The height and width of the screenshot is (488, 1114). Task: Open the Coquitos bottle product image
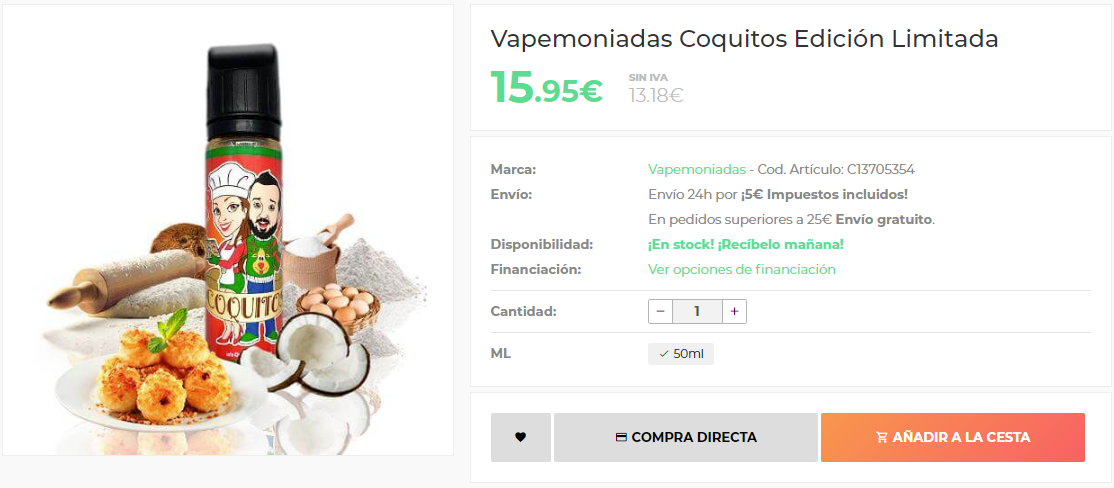point(228,230)
